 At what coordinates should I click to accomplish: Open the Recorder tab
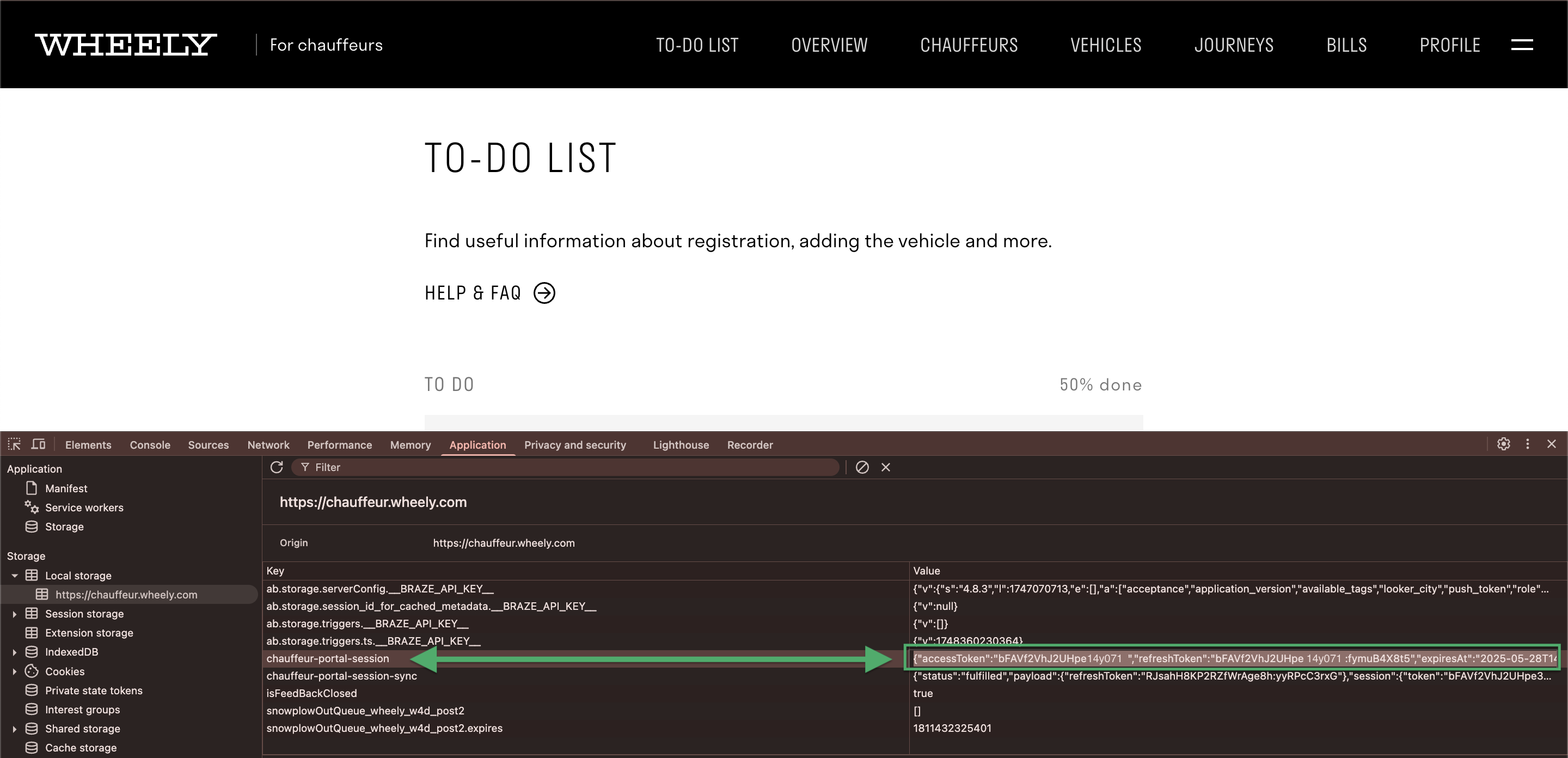(750, 445)
